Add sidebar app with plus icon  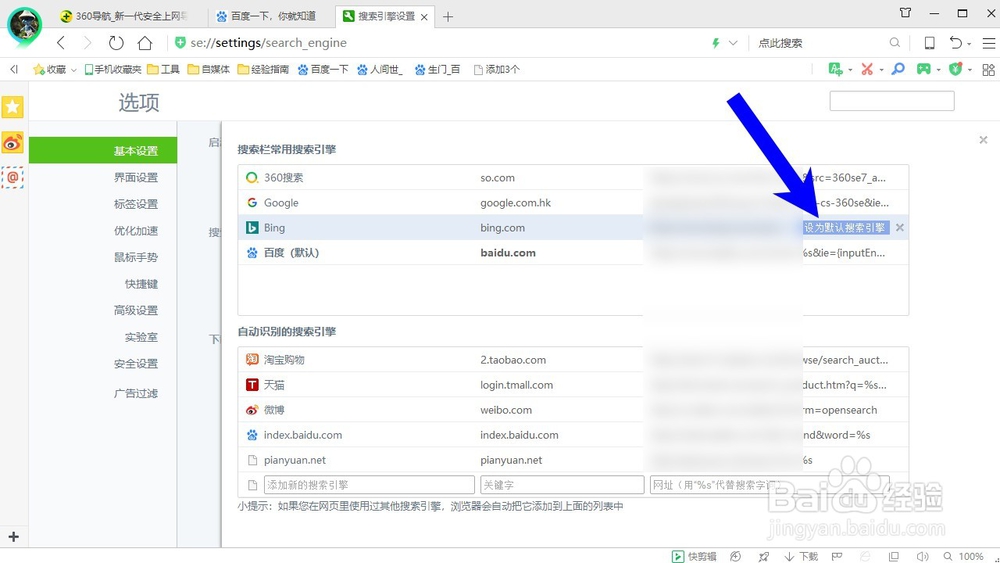point(13,536)
